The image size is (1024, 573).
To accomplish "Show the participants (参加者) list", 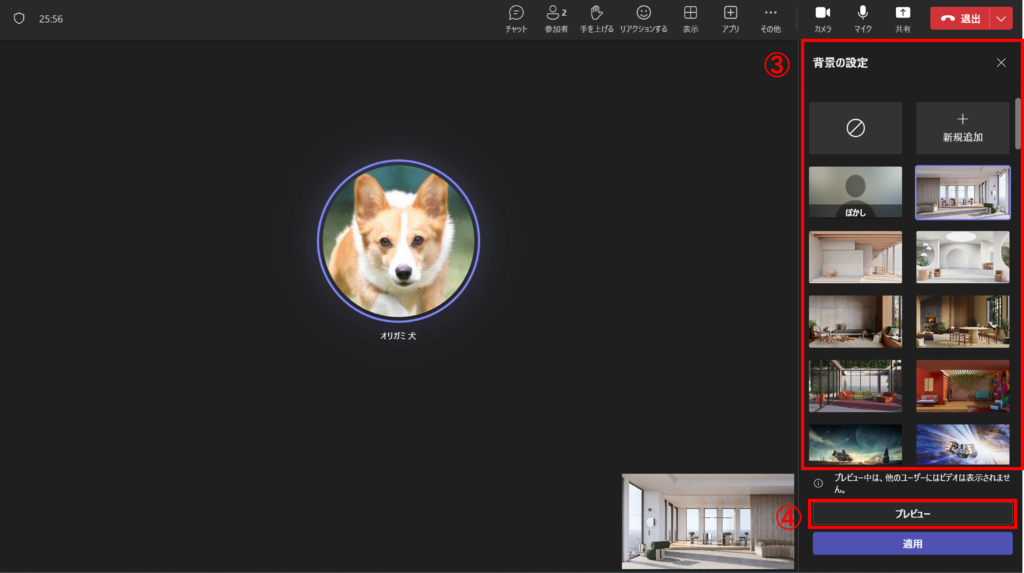I will [555, 18].
